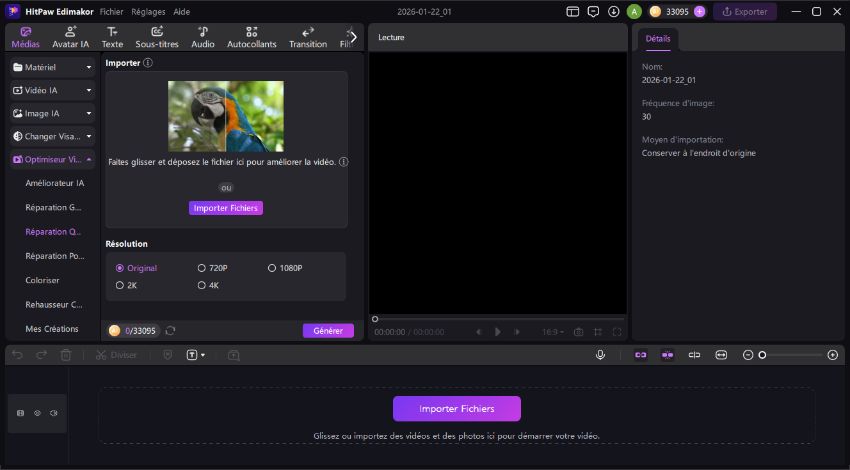Open the downloads icon in the title bar
The image size is (850, 470).
coord(614,11)
